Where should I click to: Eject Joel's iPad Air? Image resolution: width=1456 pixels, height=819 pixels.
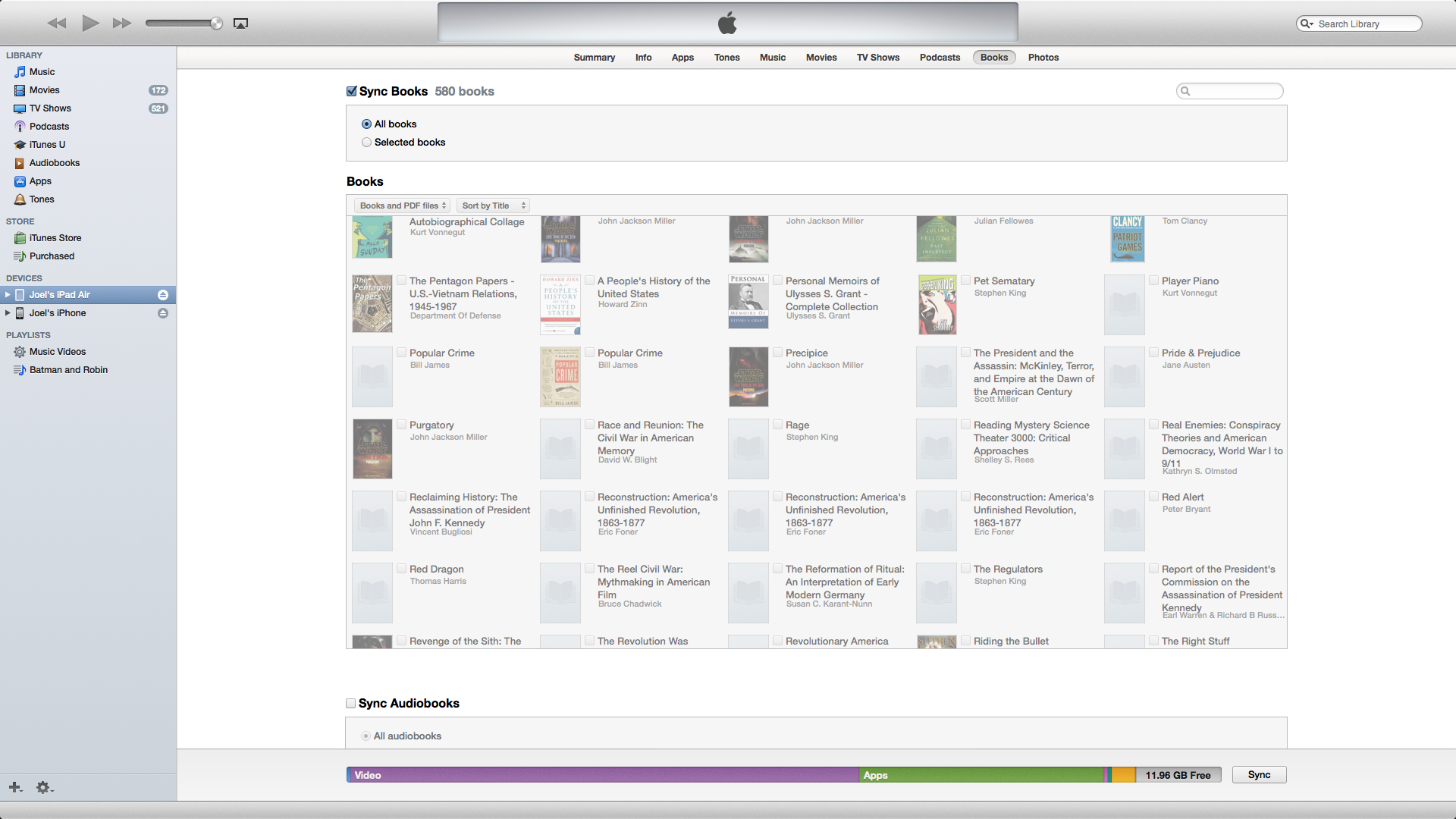tap(163, 295)
